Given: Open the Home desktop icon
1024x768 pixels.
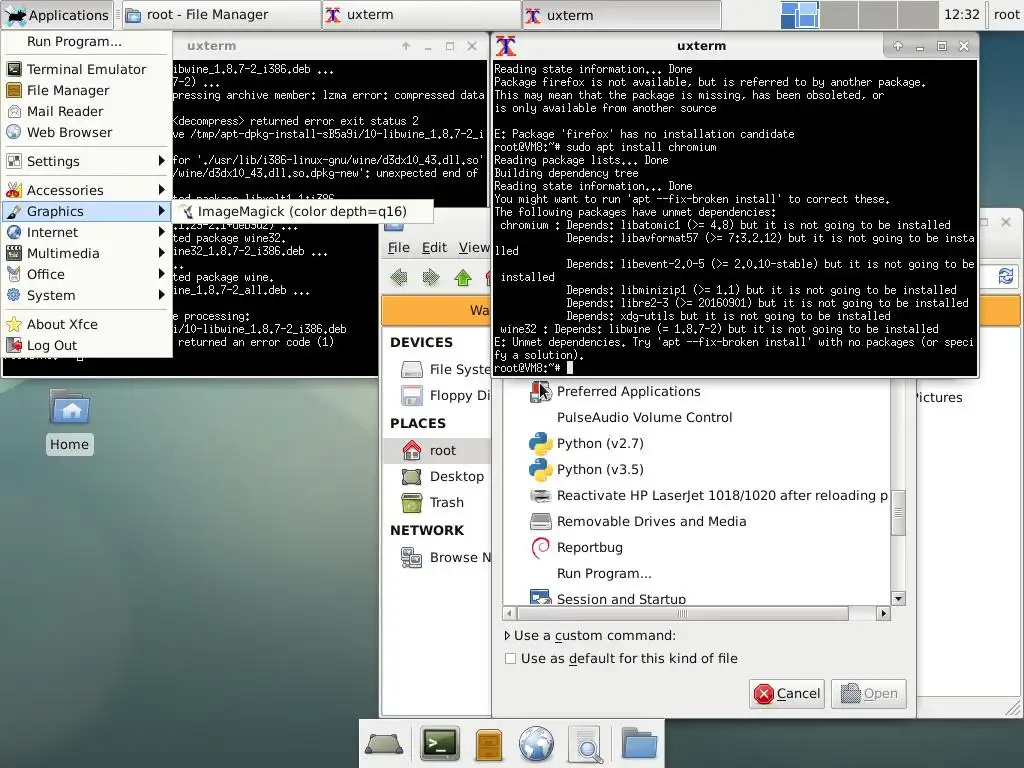Looking at the screenshot, I should [x=69, y=421].
